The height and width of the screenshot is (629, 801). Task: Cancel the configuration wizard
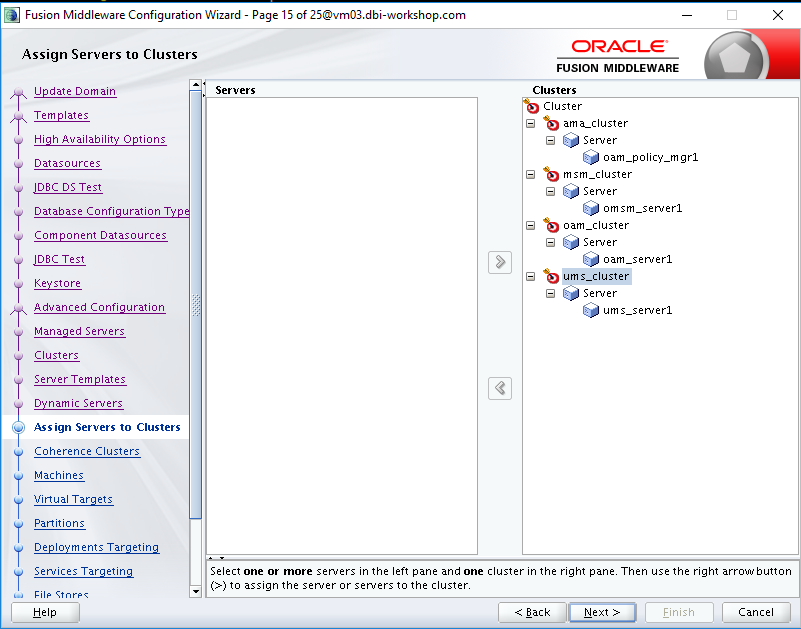756,612
